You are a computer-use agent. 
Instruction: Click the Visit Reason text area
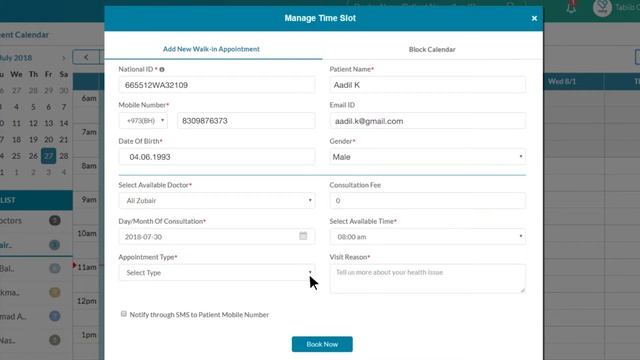(427, 279)
